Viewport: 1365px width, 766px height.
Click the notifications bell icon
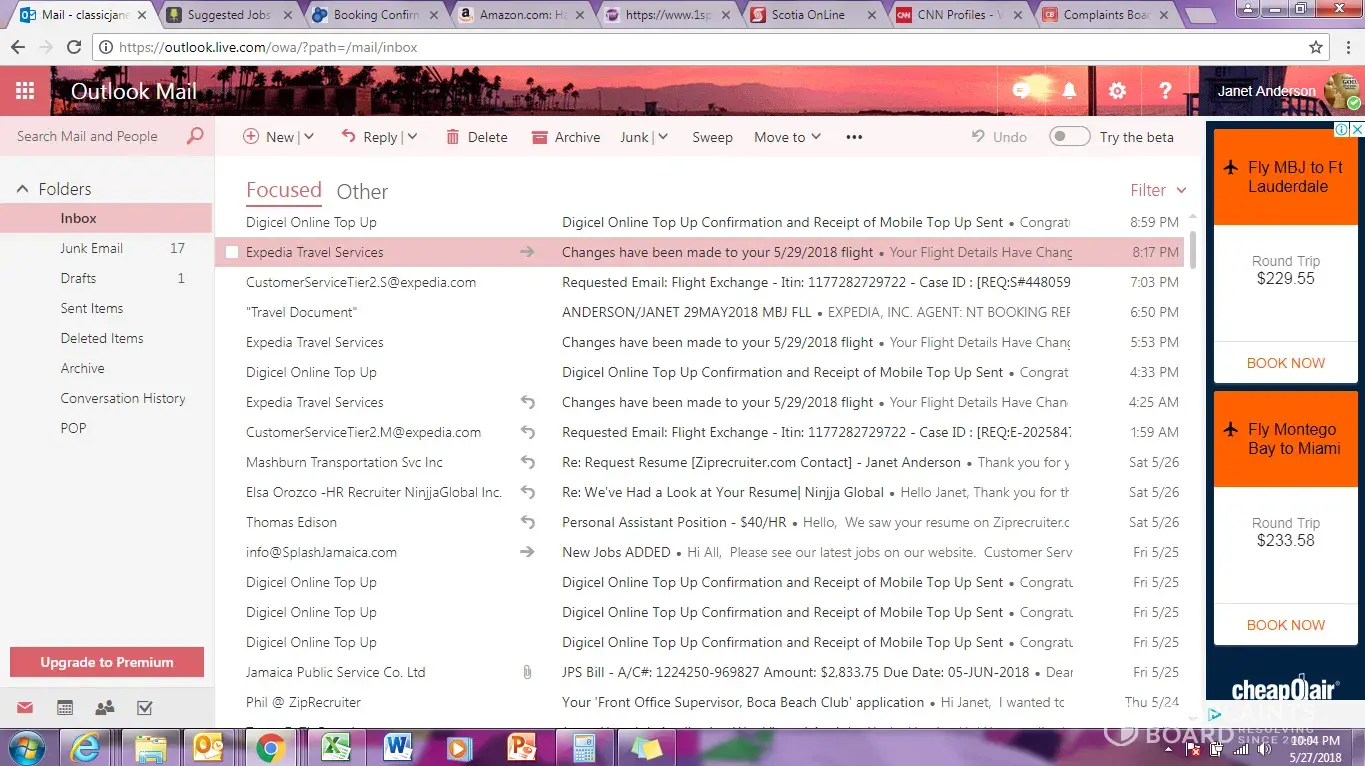point(1069,91)
